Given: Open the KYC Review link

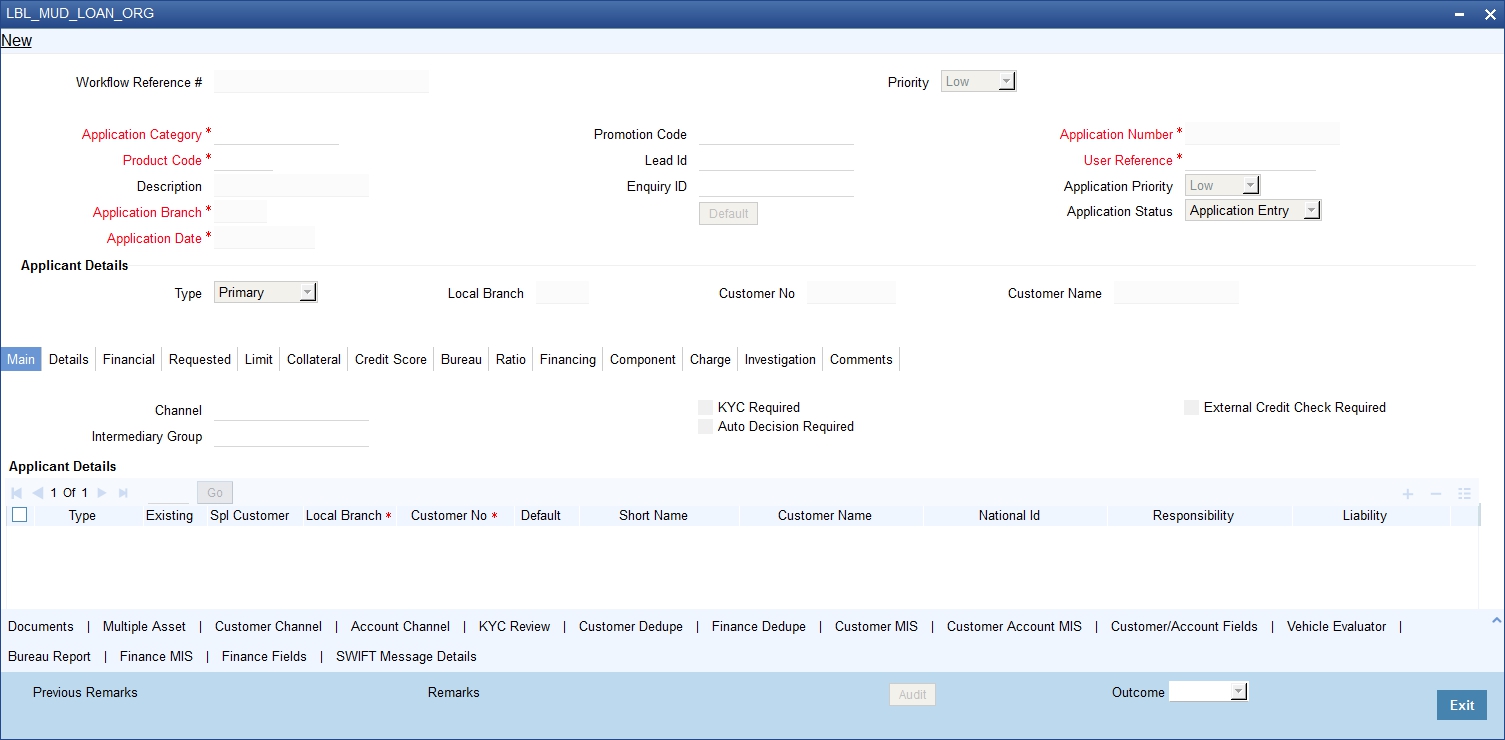Looking at the screenshot, I should (x=514, y=626).
